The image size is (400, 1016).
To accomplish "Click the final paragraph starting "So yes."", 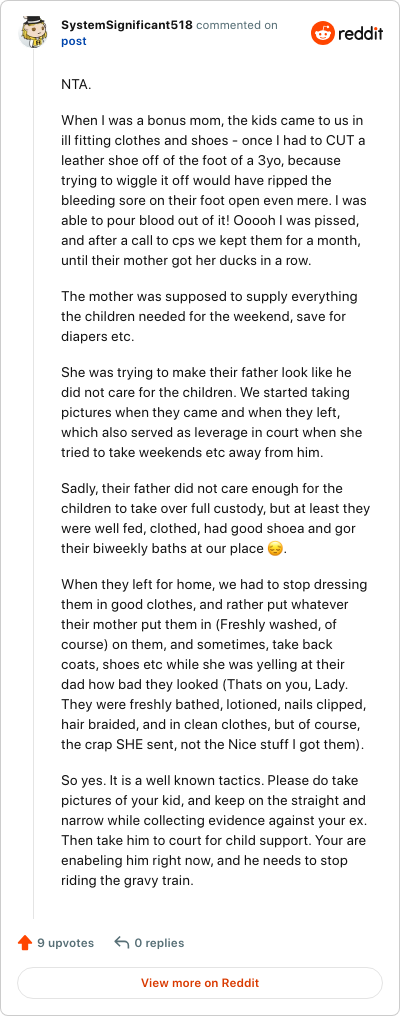I will (214, 830).
